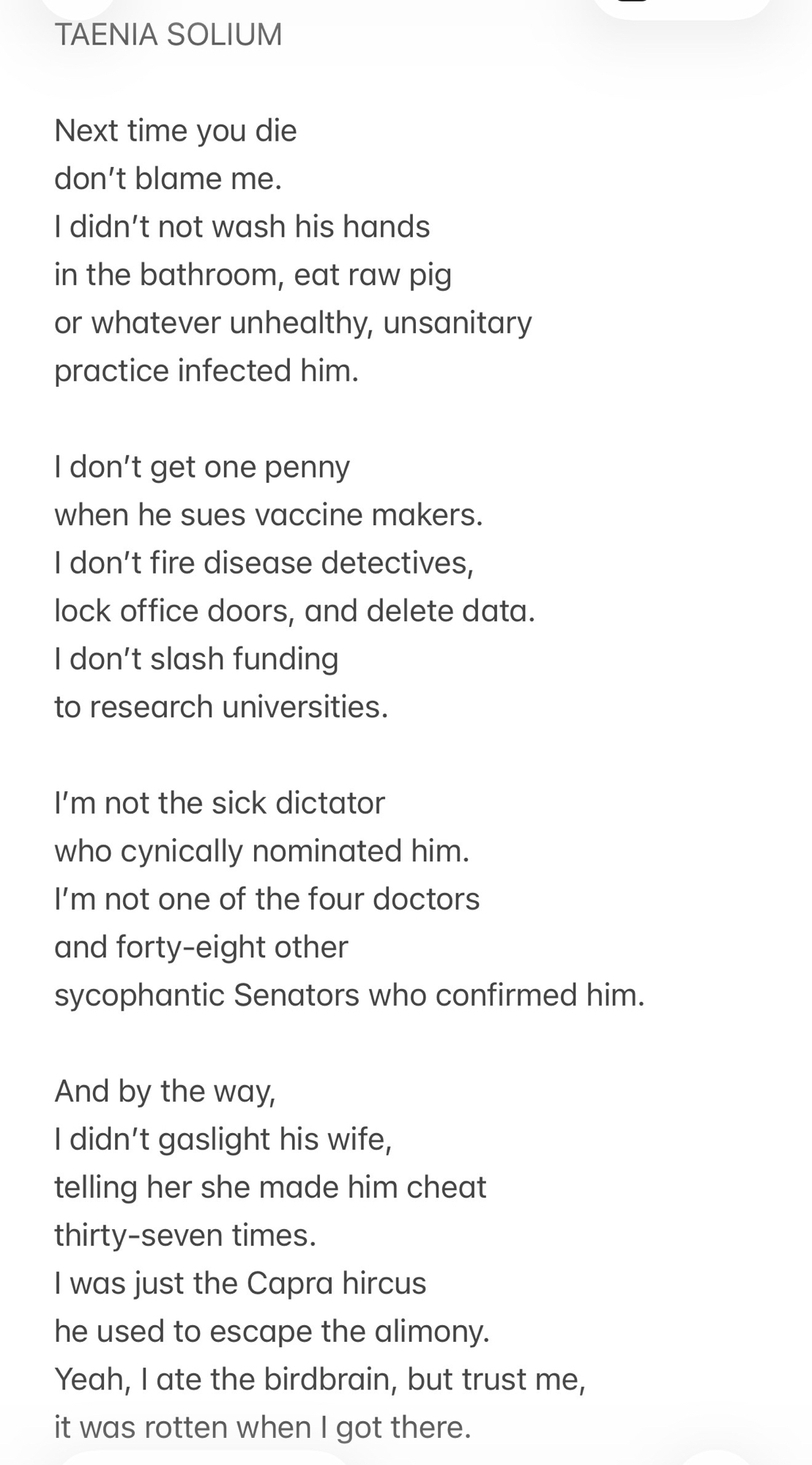Tap the line 'And by the way,'
Image resolution: width=812 pixels, height=1465 pixels.
tap(165, 1091)
